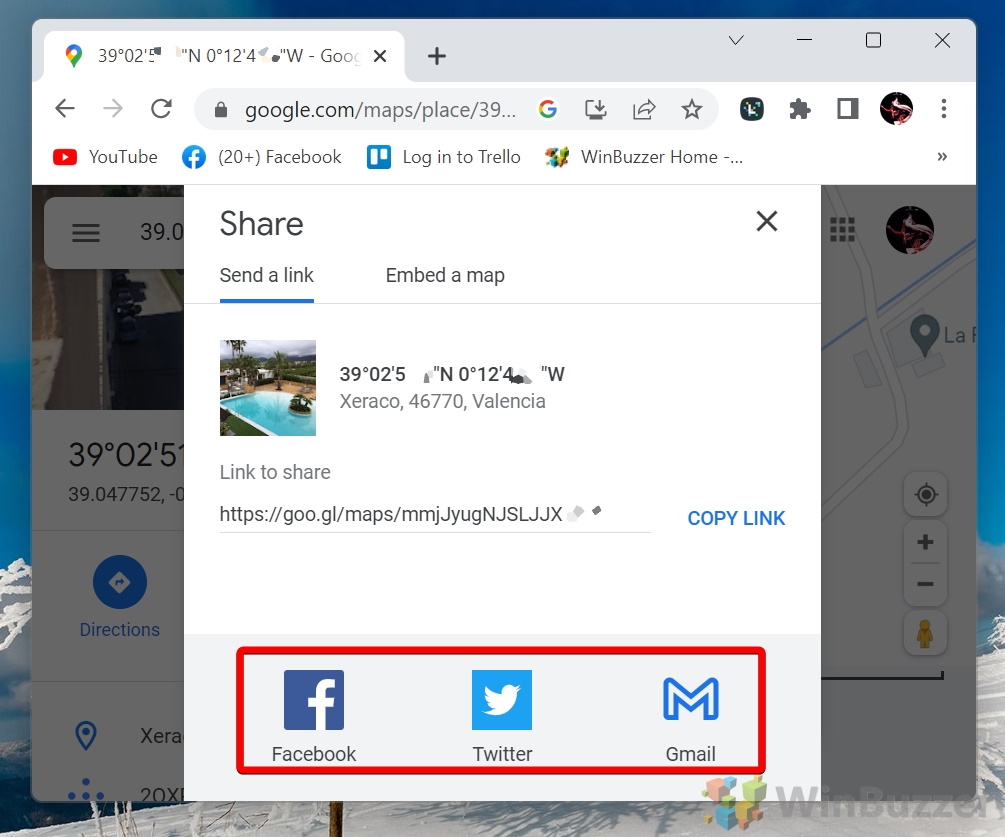Open the Chrome three-dot menu
Screen dimensions: 1005x837
[943, 109]
